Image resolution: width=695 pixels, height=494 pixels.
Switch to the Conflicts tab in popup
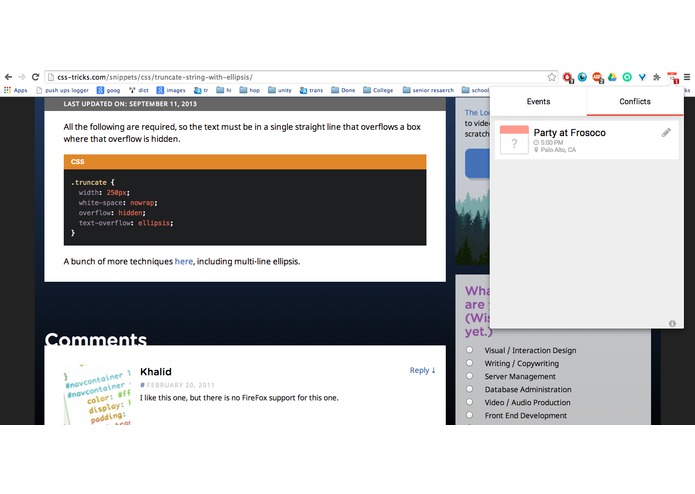click(635, 101)
